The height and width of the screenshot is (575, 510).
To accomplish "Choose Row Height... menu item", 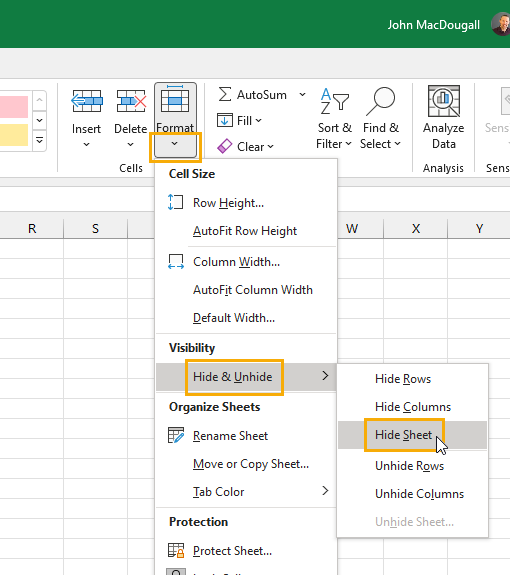I will [x=246, y=202].
